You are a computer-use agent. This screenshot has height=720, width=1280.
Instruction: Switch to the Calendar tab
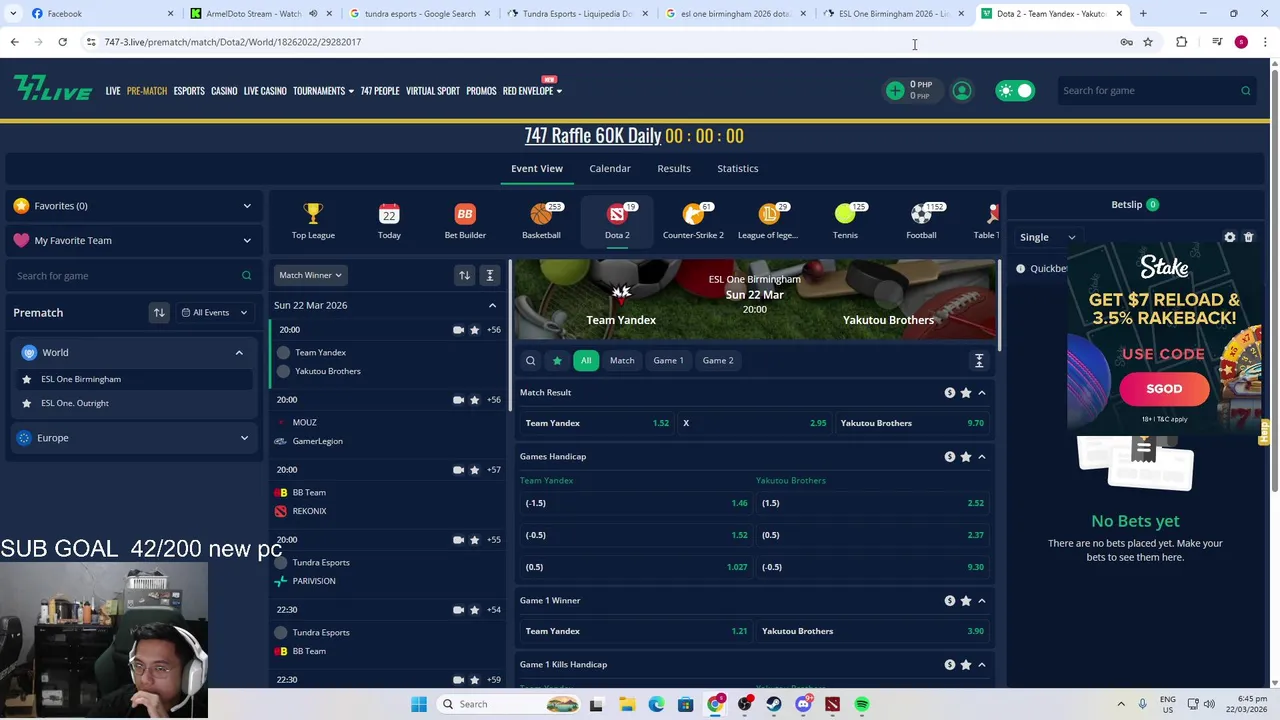coord(610,168)
